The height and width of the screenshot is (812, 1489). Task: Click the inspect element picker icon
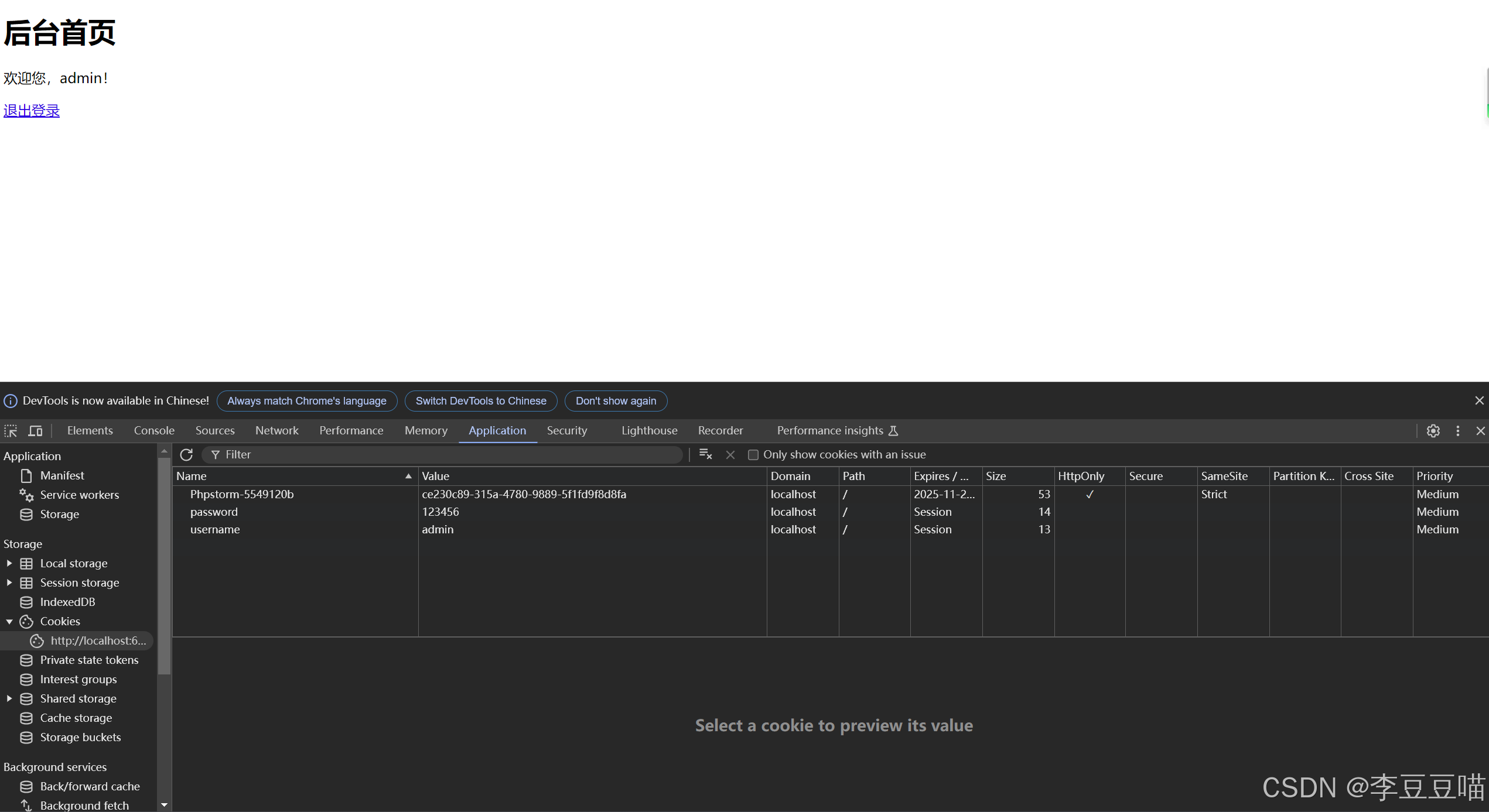click(x=11, y=431)
